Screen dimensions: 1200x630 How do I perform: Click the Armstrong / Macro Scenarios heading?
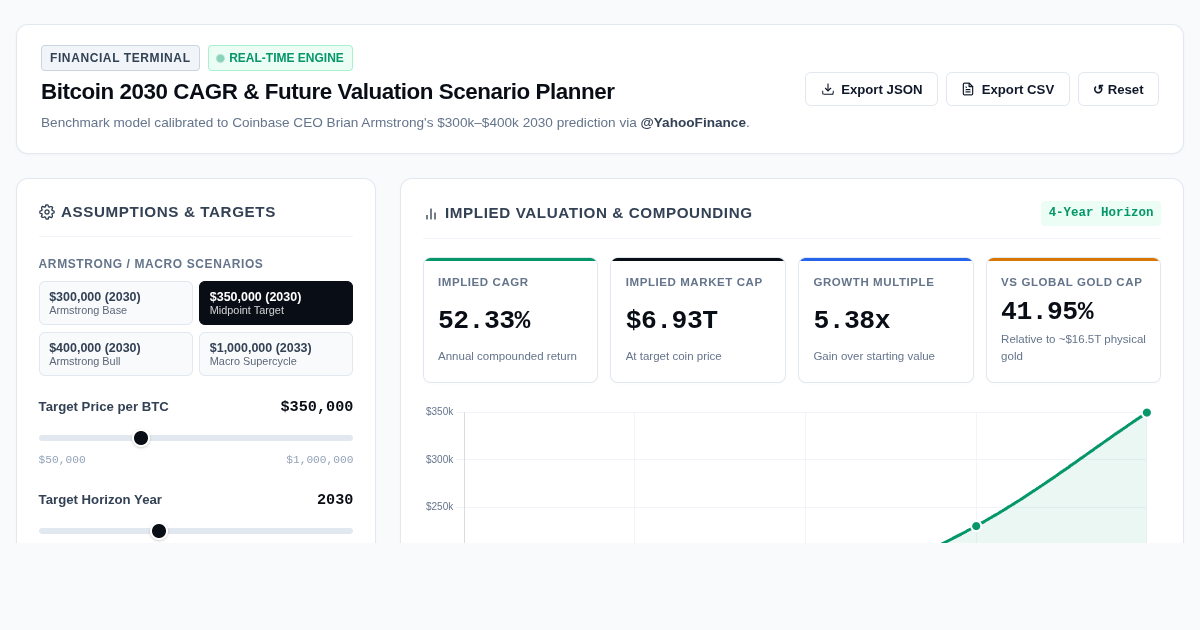click(151, 264)
